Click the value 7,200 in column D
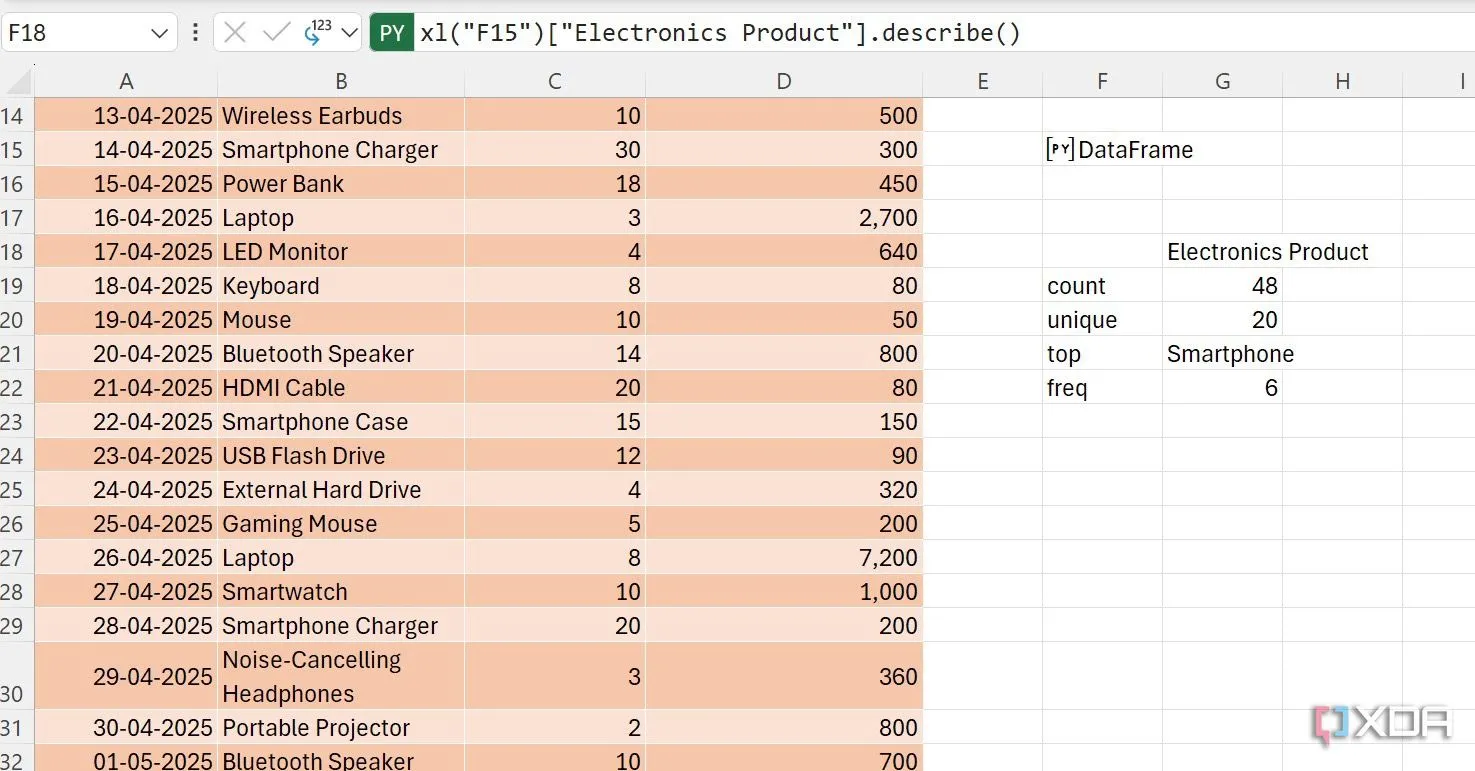The image size is (1475, 771). pos(784,558)
